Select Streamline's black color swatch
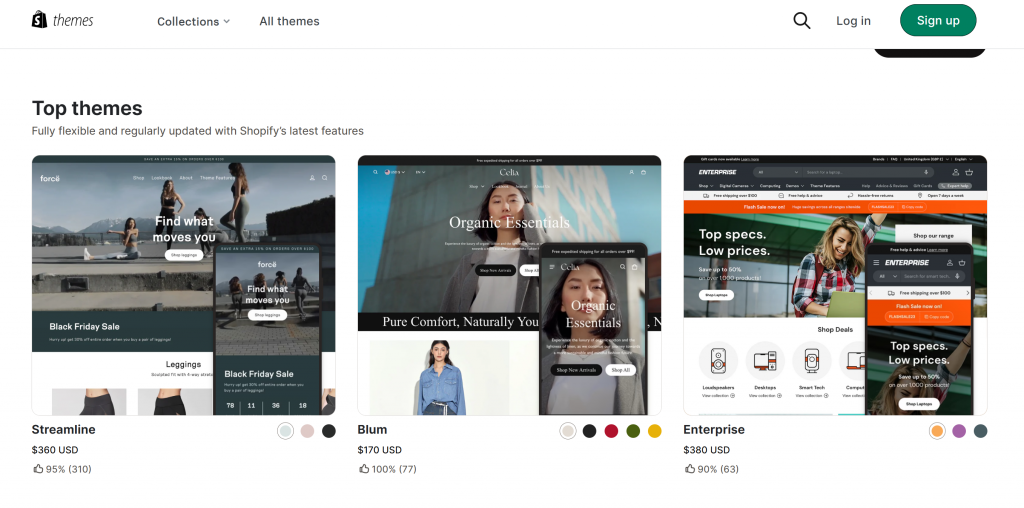Image resolution: width=1024 pixels, height=508 pixels. pyautogui.click(x=328, y=431)
